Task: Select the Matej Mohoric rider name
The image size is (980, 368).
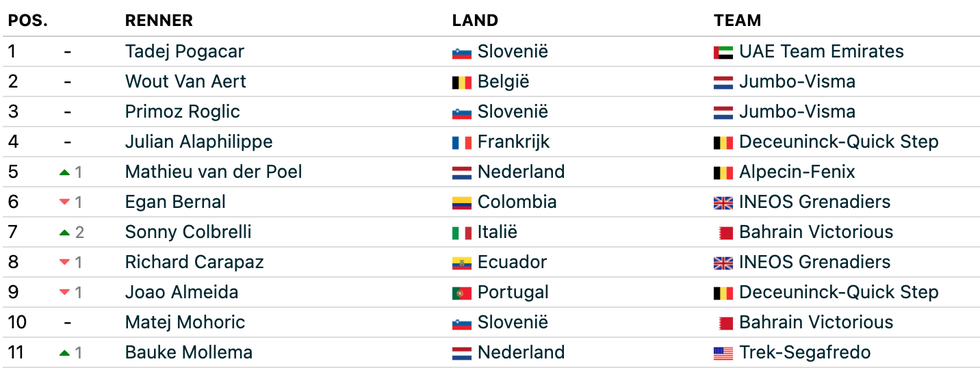Action: pos(185,322)
